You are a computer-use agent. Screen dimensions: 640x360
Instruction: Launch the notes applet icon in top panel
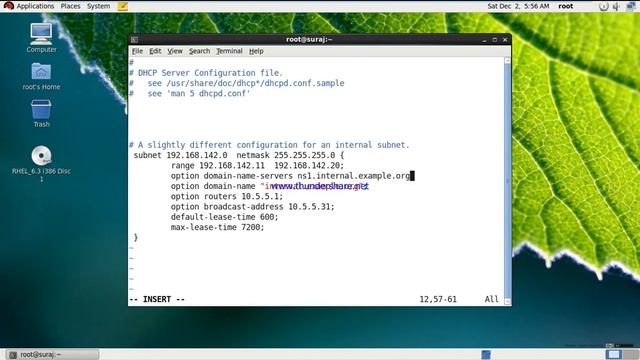pyautogui.click(x=122, y=6)
